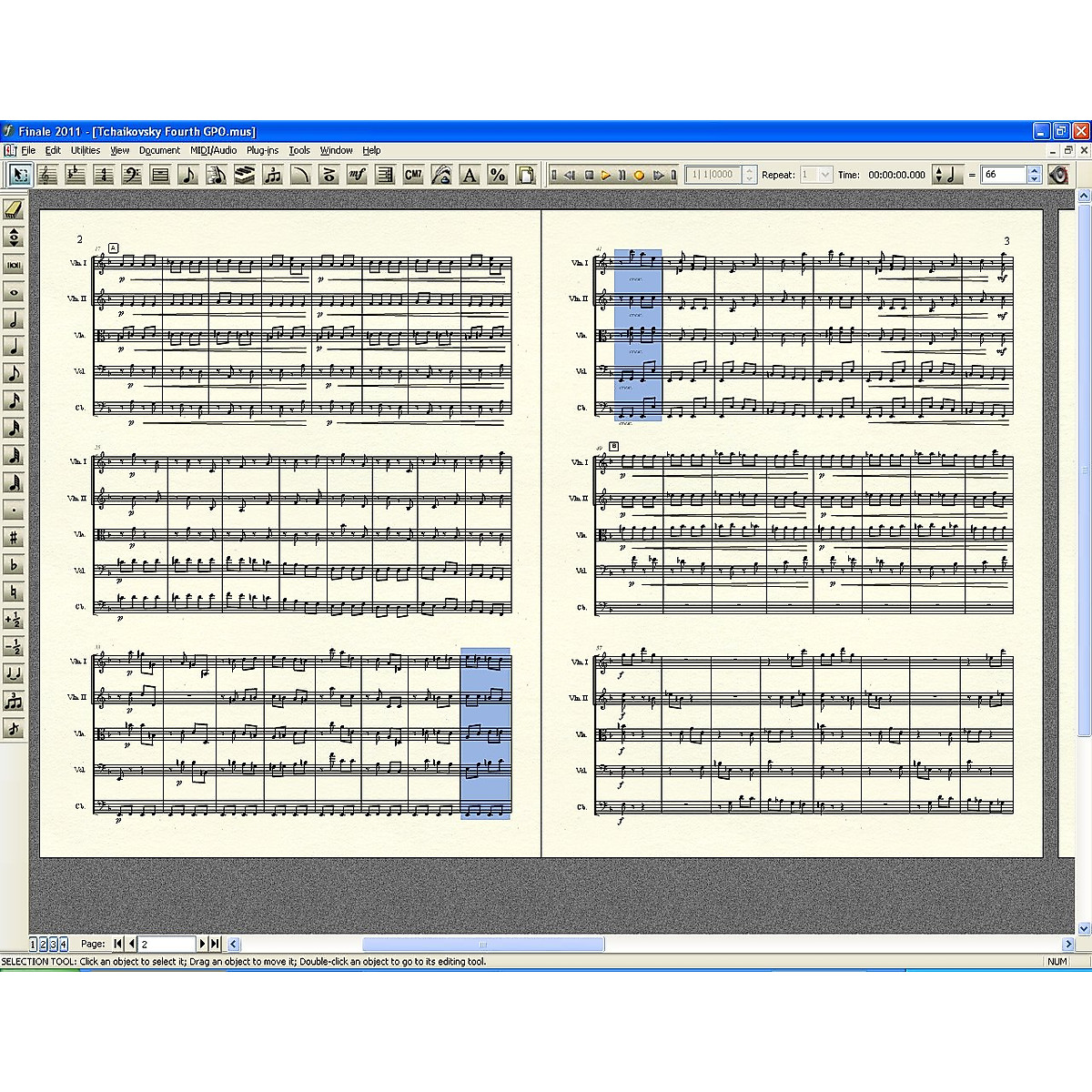This screenshot has height=1092, width=1092.
Task: Toggle the flat accidental in Simple Entry
Action: [14, 565]
